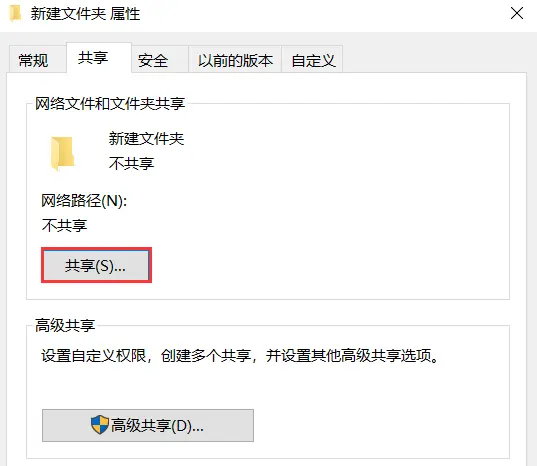Click the large folder icon under network sharing
The height and width of the screenshot is (466, 537).
pos(62,153)
